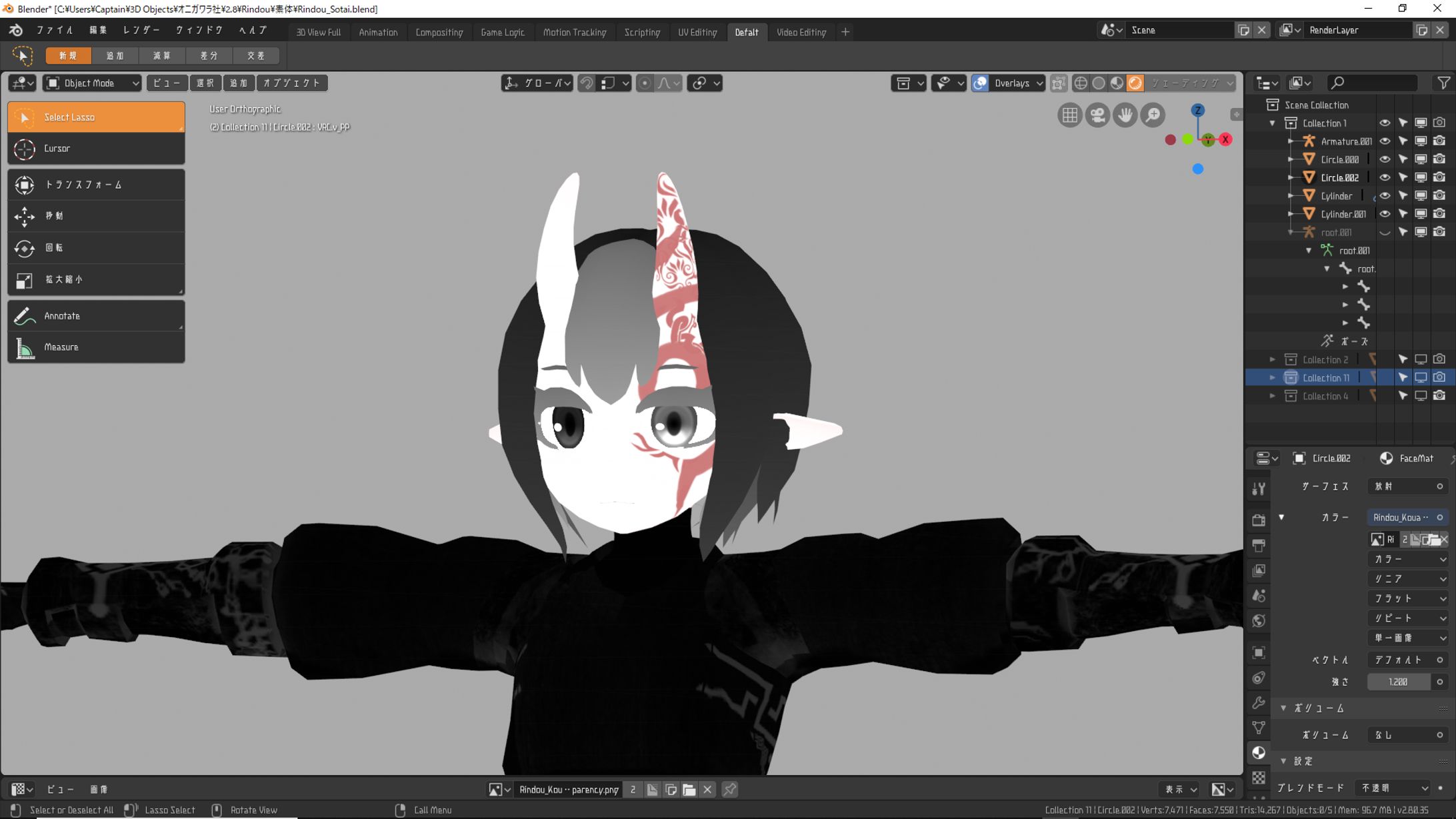Select the Transform tool in toolbar

point(96,185)
